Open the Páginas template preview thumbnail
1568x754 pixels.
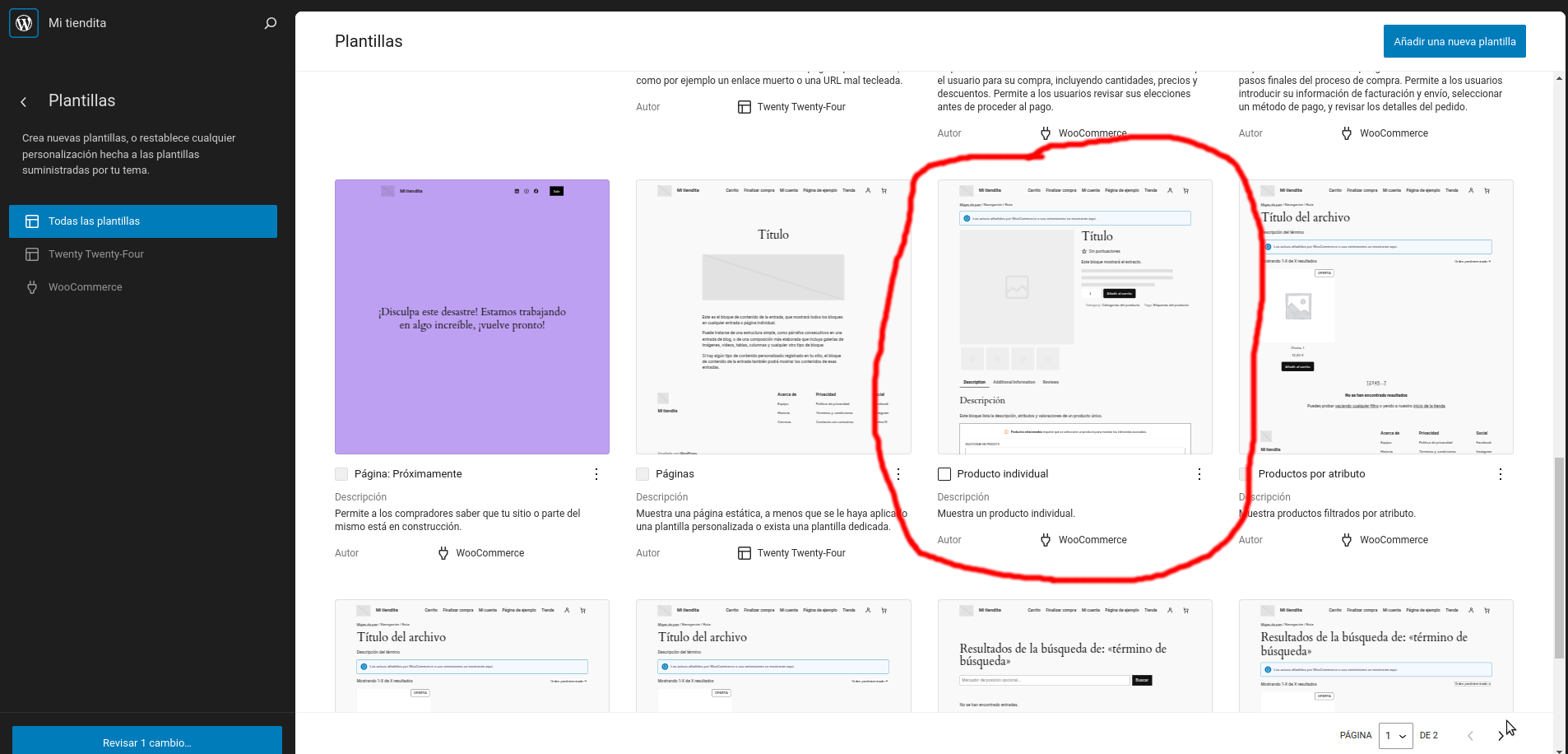772,317
